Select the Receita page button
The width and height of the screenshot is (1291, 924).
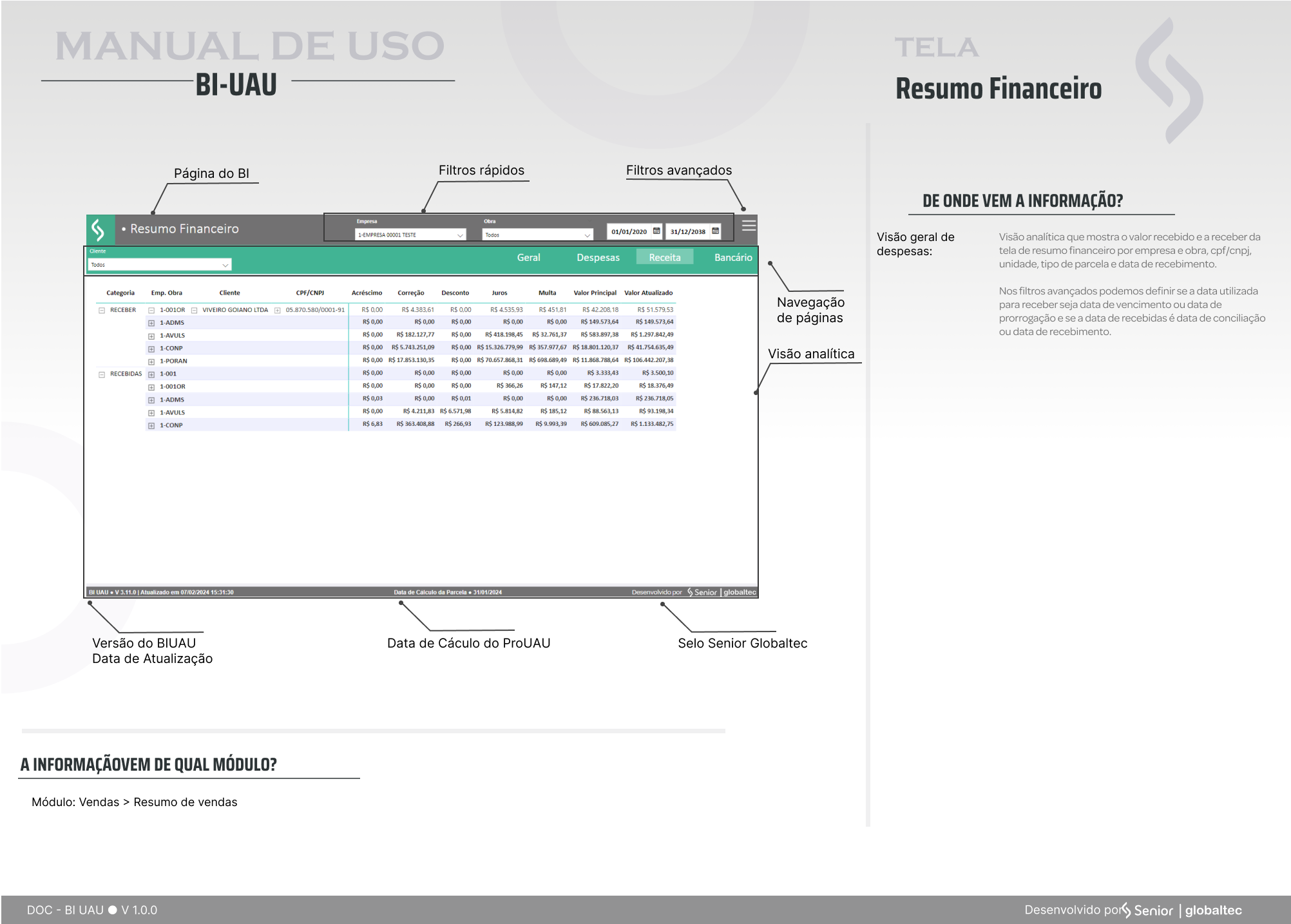tap(664, 257)
